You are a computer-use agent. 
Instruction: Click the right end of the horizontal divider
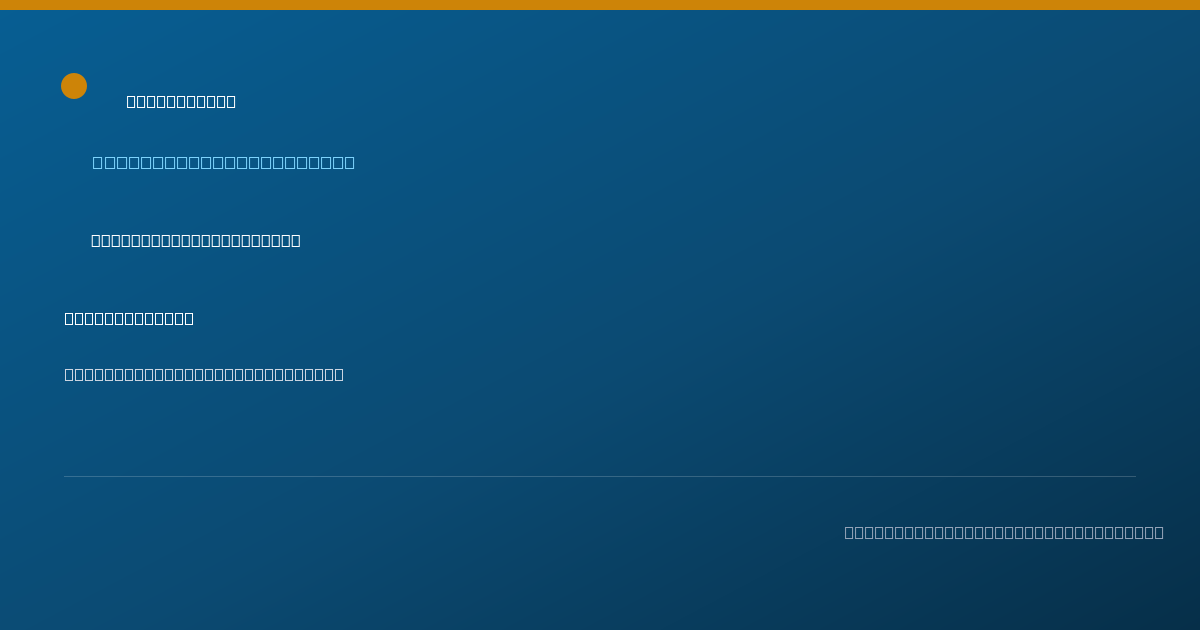pyautogui.click(x=1134, y=476)
